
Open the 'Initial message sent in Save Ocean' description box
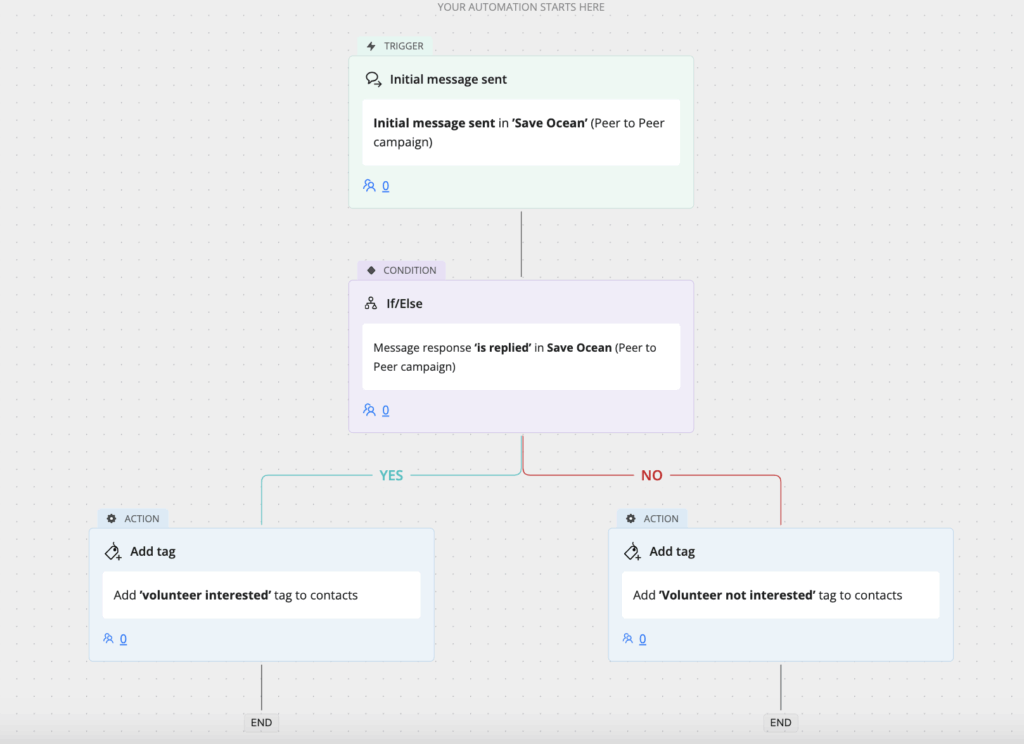pyautogui.click(x=521, y=133)
